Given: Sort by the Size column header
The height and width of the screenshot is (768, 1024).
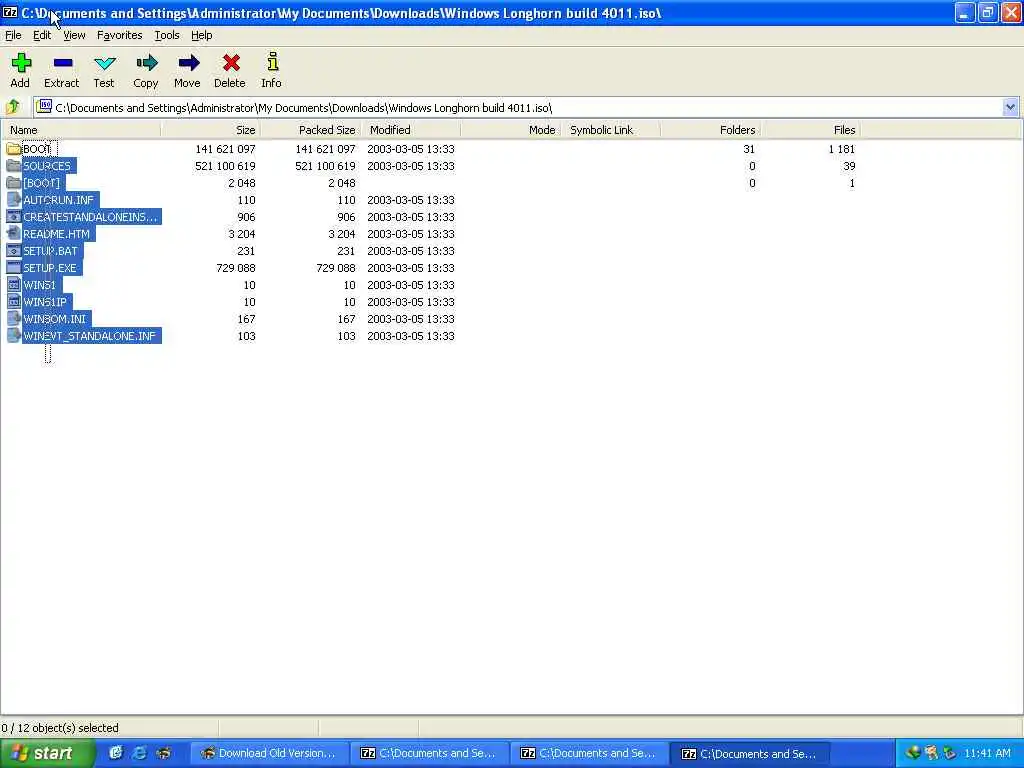Looking at the screenshot, I should (210, 130).
